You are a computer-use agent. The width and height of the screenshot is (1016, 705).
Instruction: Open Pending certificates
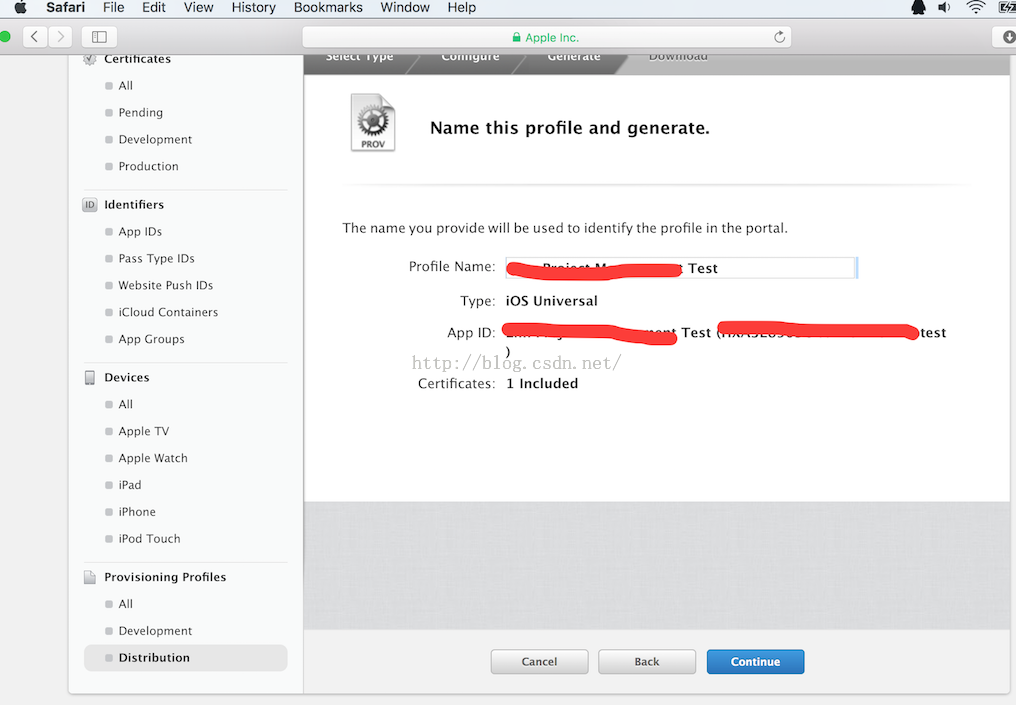[141, 113]
